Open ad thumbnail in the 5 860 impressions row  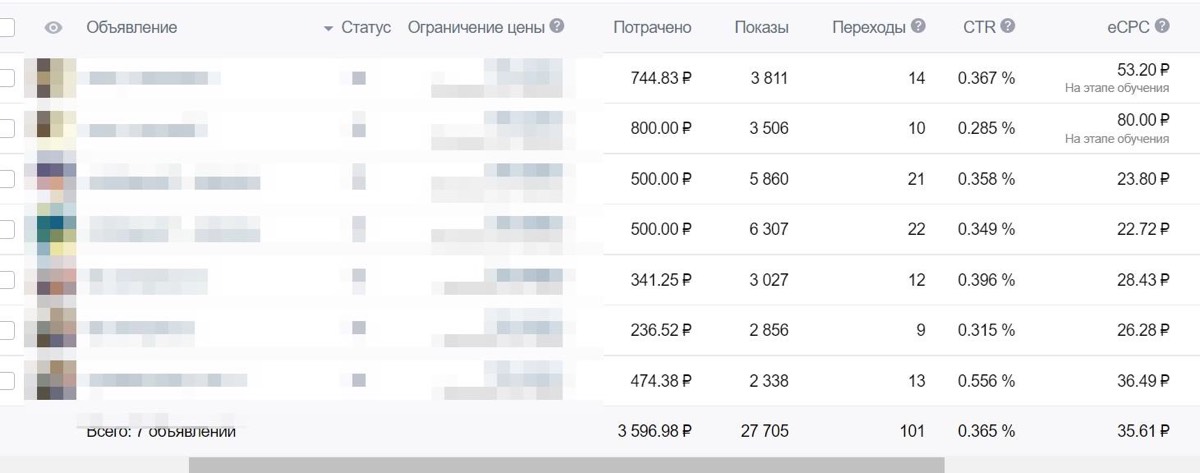[56, 179]
